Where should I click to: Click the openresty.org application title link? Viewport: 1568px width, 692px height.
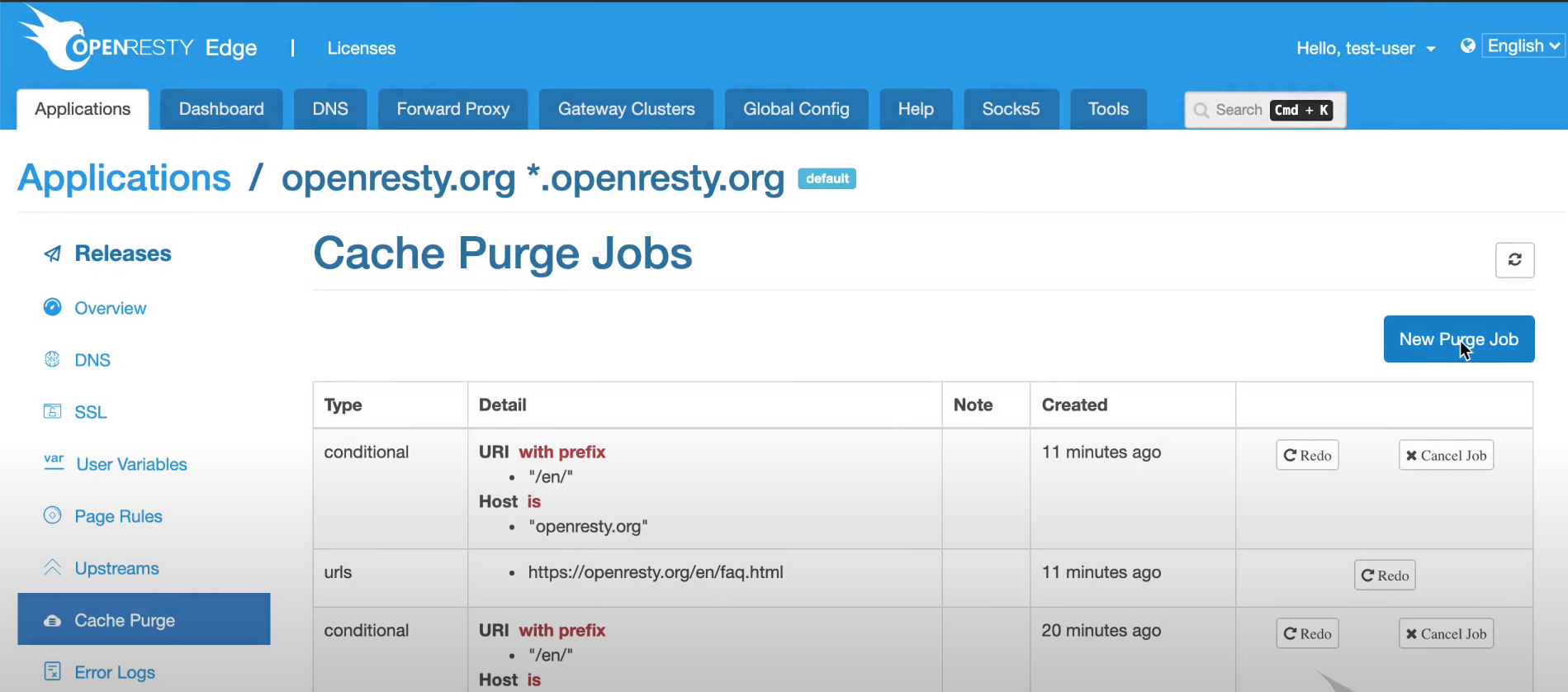pyautogui.click(x=533, y=178)
